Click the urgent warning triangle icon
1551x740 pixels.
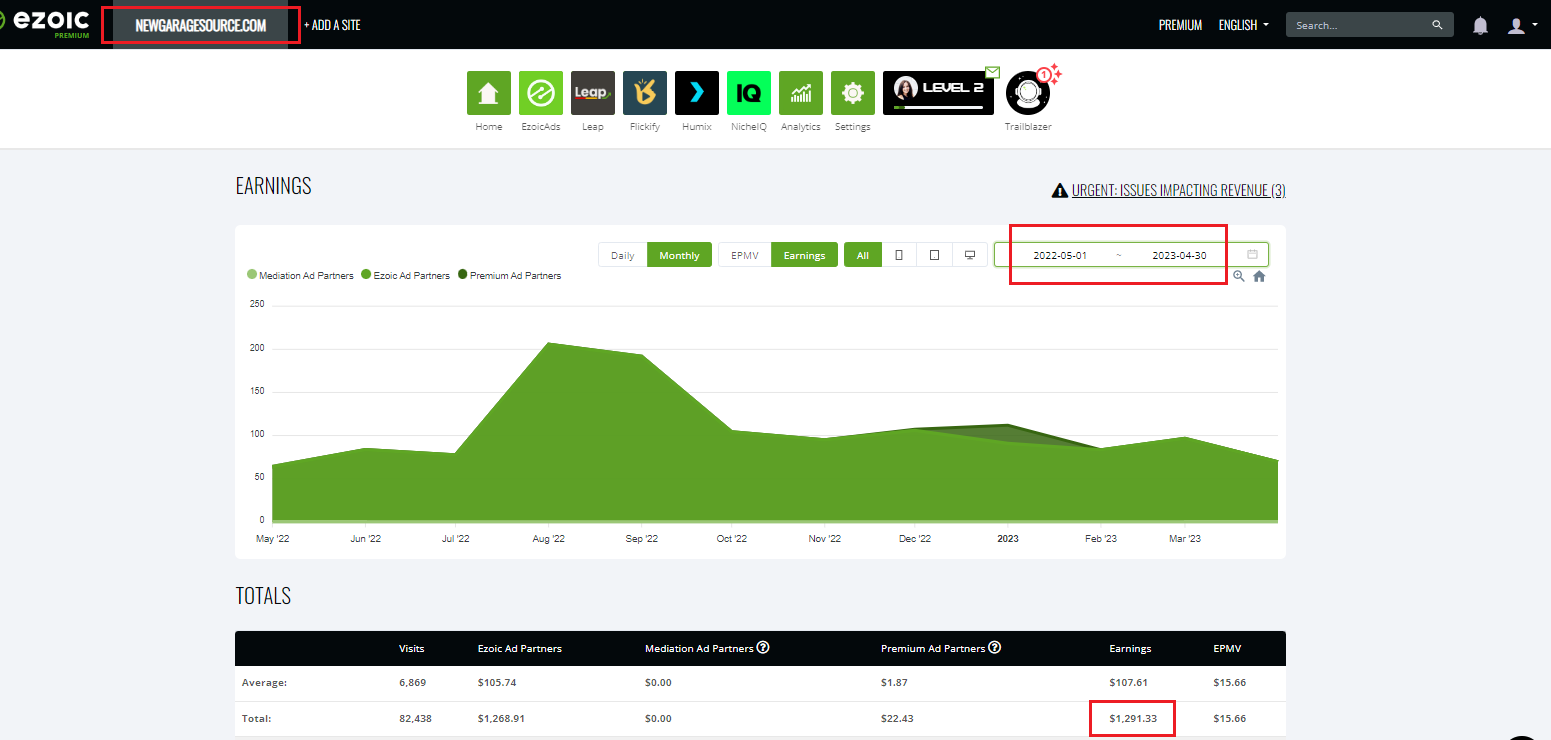pyautogui.click(x=1059, y=190)
